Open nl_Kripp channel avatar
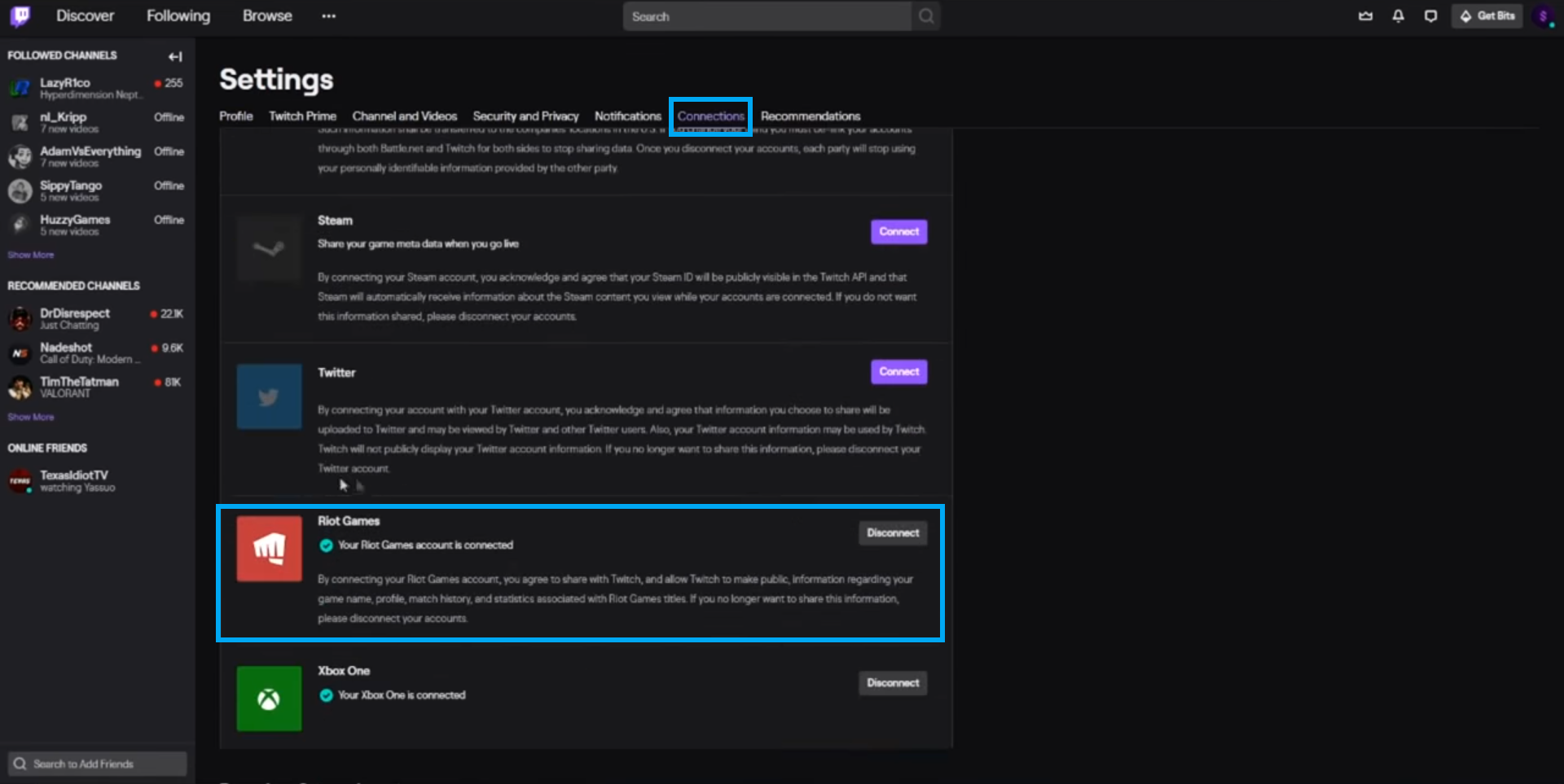 pyautogui.click(x=20, y=122)
